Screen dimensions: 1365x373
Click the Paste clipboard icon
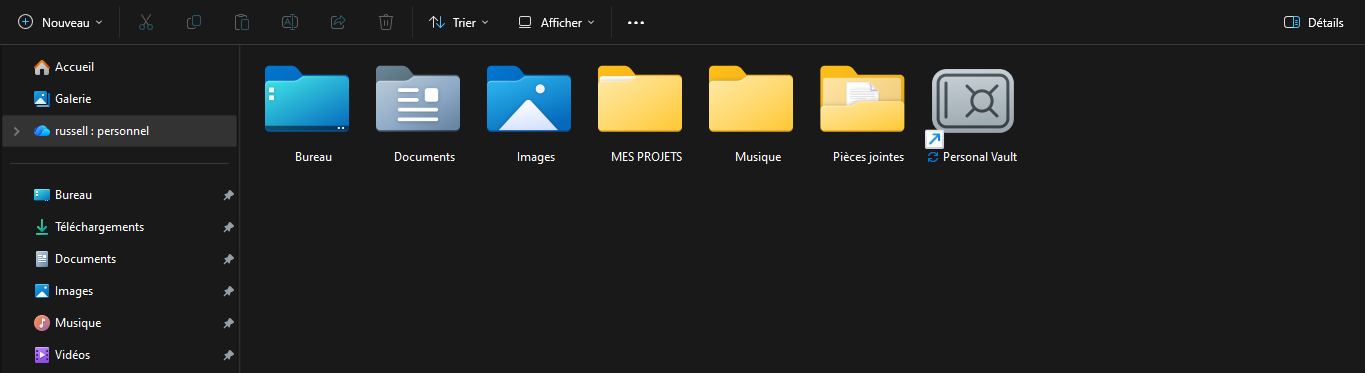pos(242,22)
